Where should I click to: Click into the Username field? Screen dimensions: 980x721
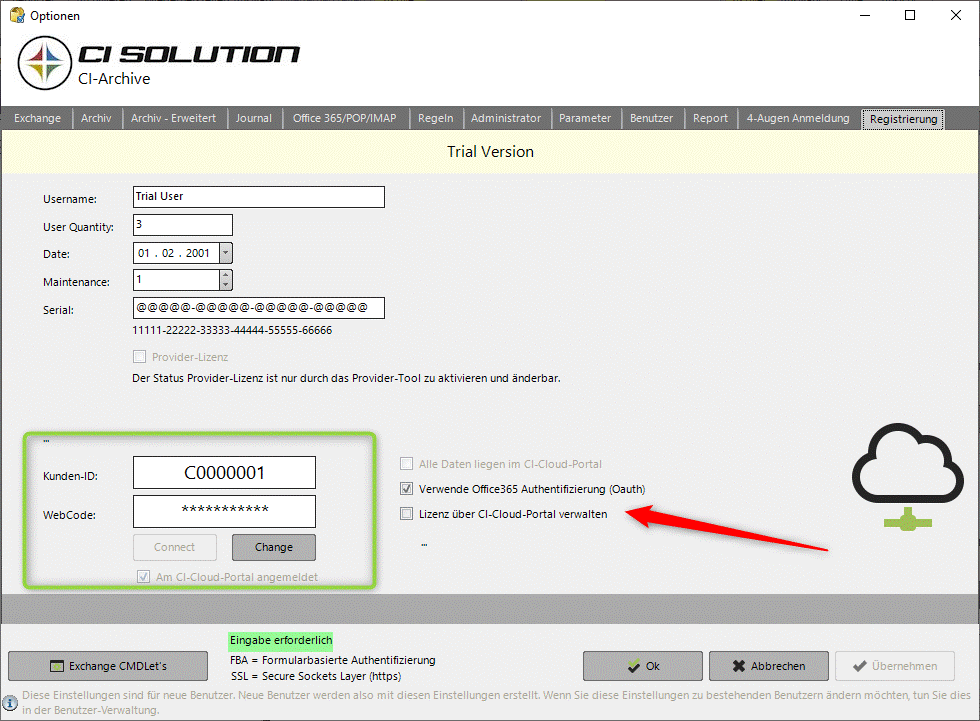tap(258, 197)
